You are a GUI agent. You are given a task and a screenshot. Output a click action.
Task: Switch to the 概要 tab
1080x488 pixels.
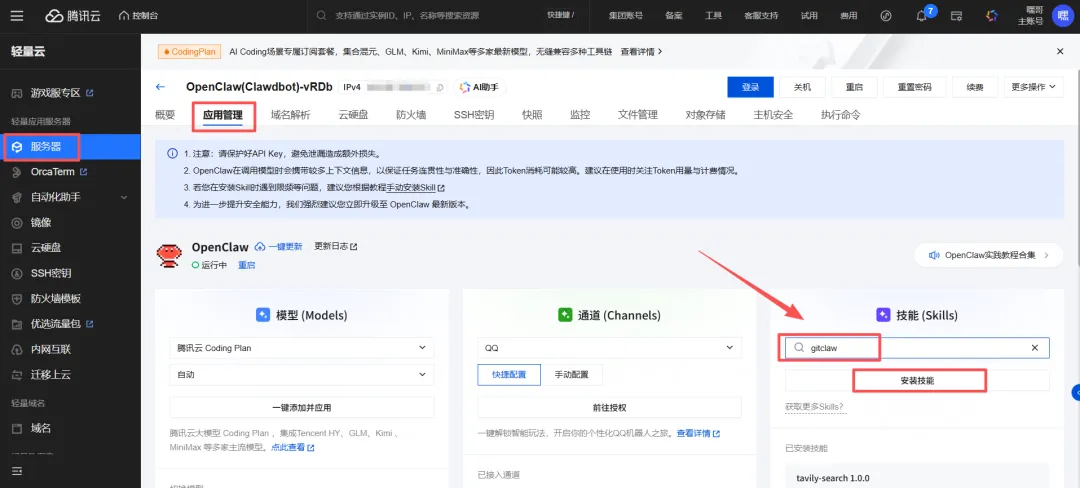pos(165,115)
